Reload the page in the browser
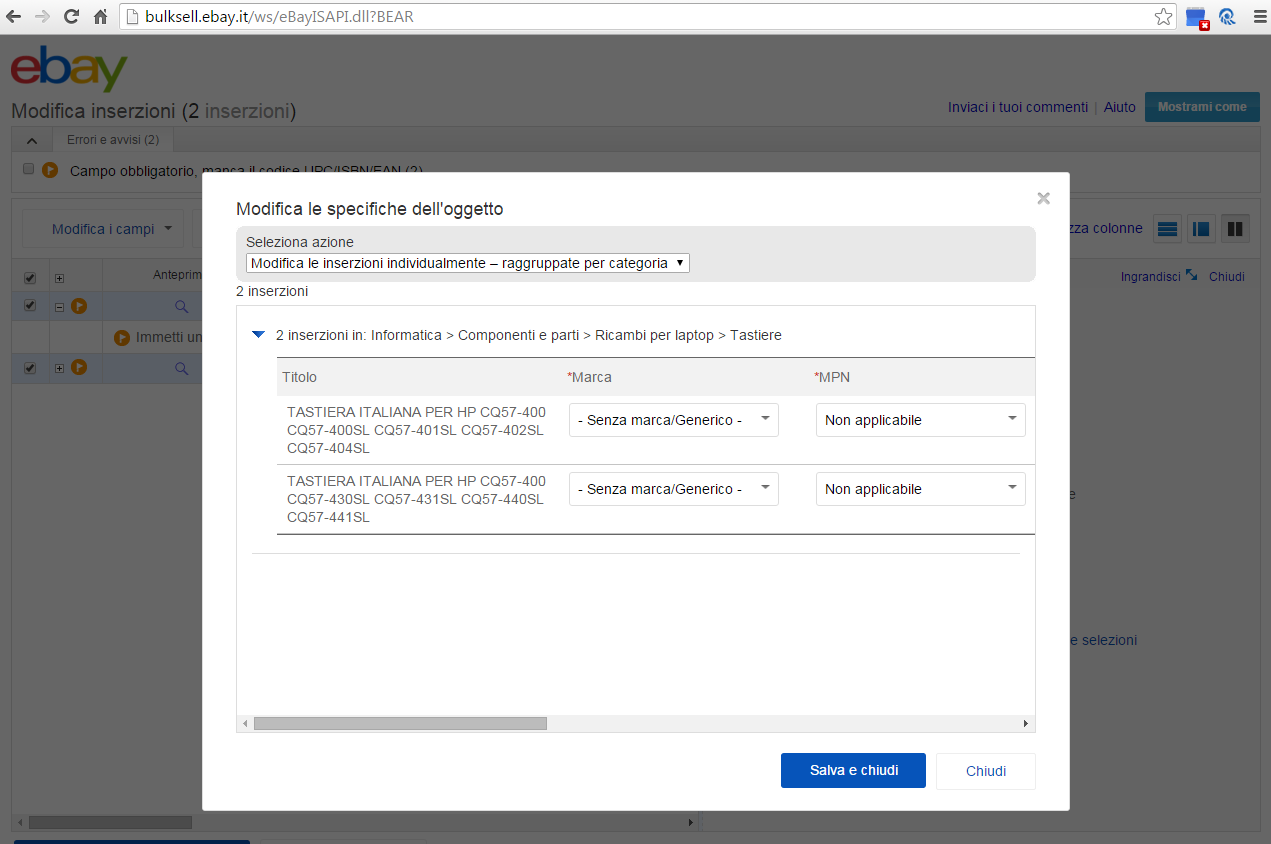Viewport: 1271px width, 844px height. (x=71, y=17)
